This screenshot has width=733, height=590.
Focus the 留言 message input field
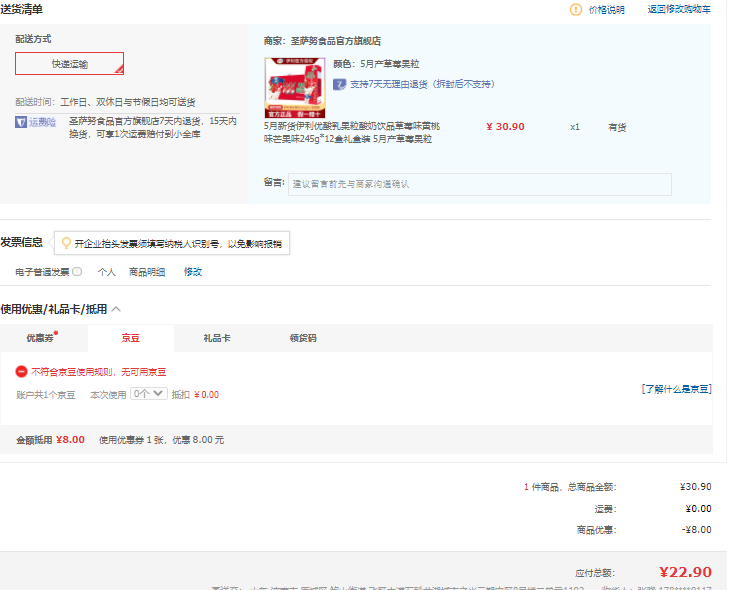pyautogui.click(x=480, y=184)
